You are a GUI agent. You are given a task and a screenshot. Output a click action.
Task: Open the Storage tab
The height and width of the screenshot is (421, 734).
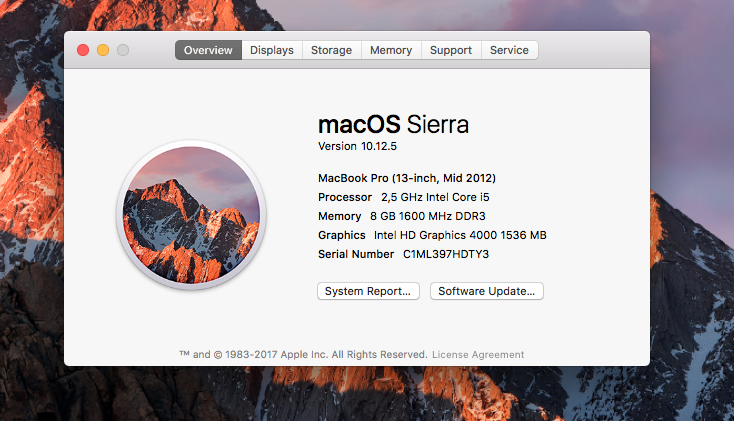pos(331,50)
